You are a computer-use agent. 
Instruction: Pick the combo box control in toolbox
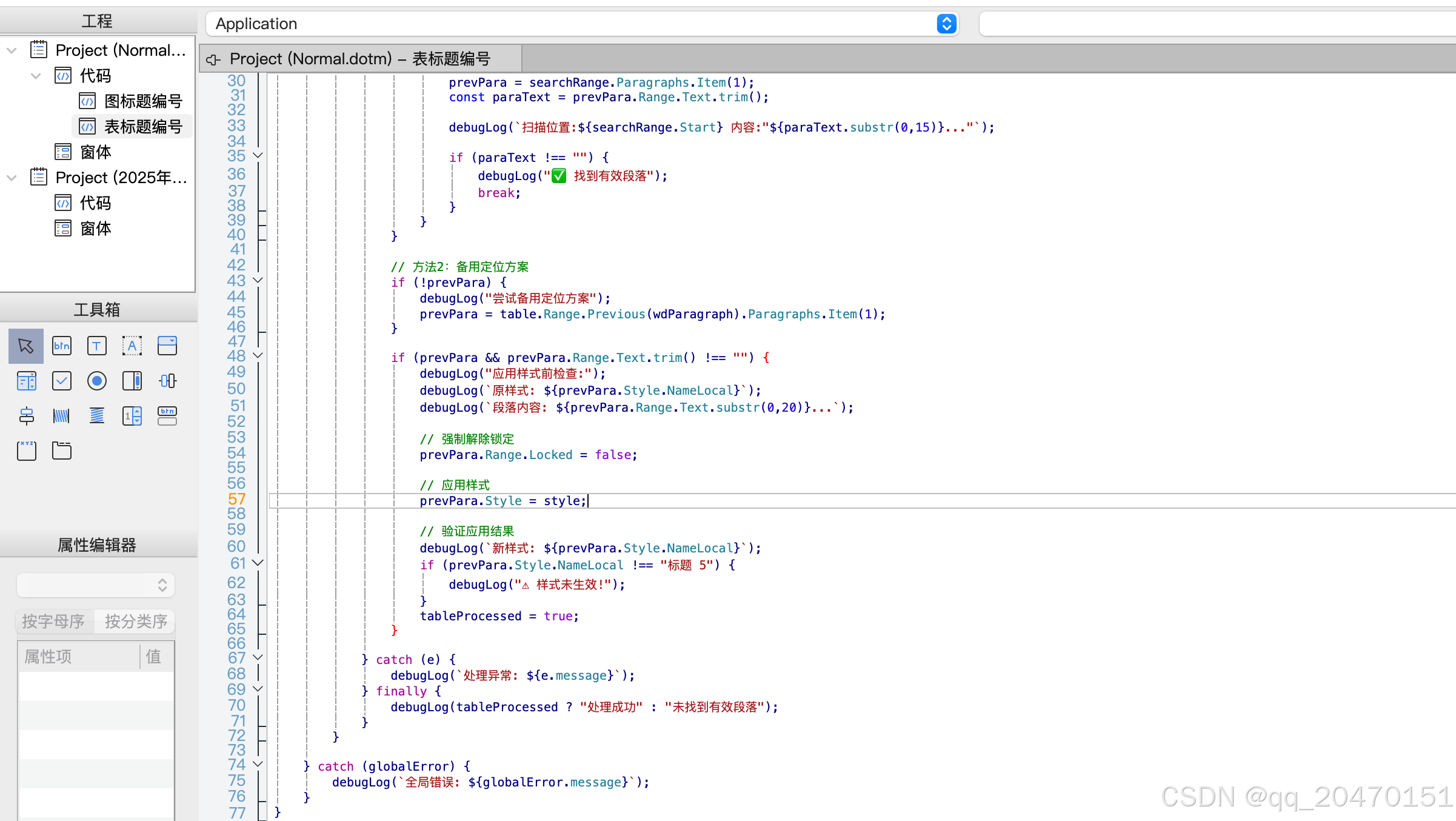tap(167, 346)
